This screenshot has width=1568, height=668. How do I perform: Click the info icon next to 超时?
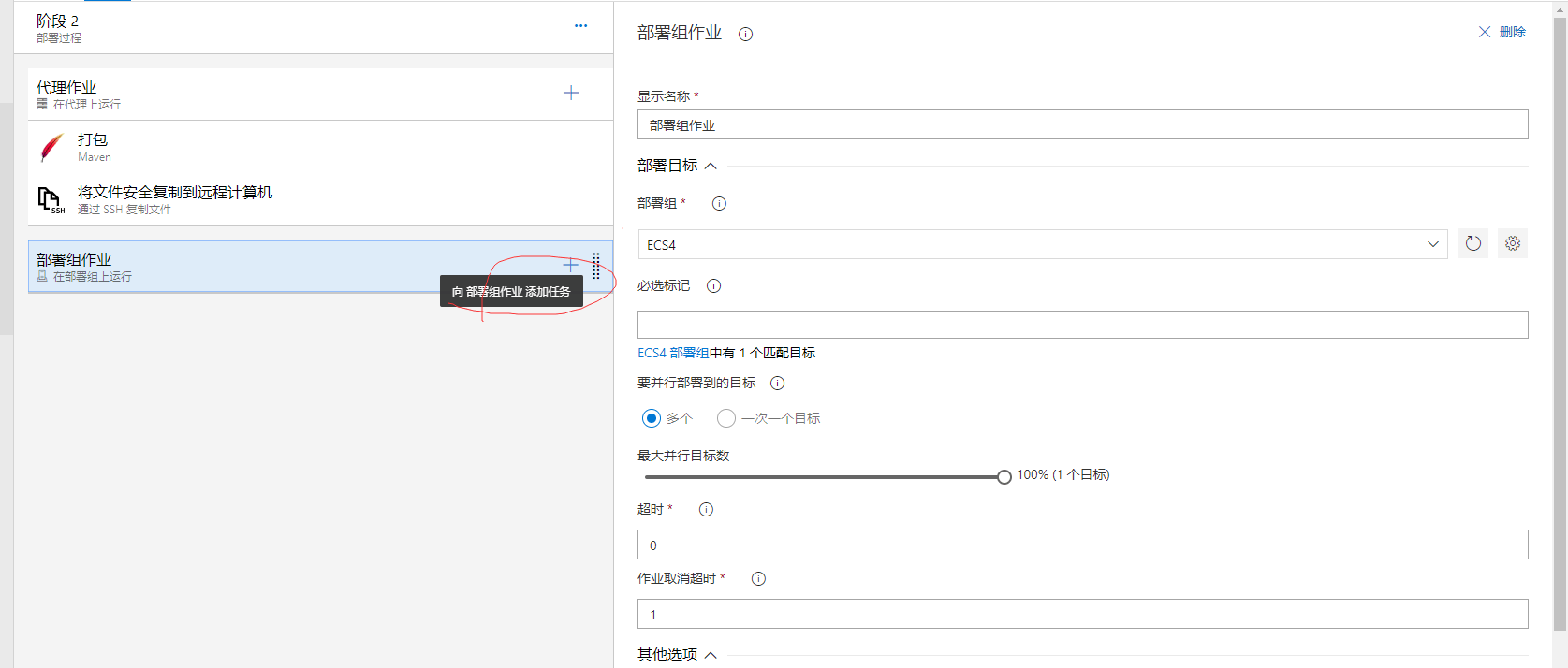(x=706, y=510)
